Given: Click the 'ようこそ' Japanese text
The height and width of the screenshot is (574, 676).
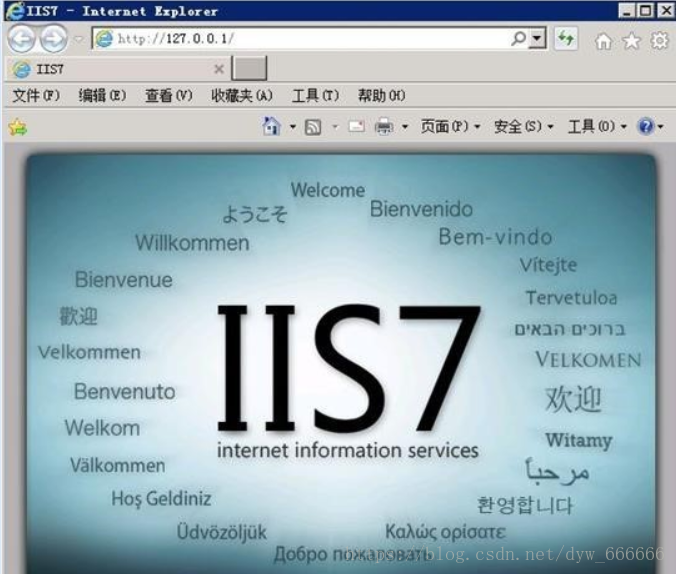Looking at the screenshot, I should 254,213.
